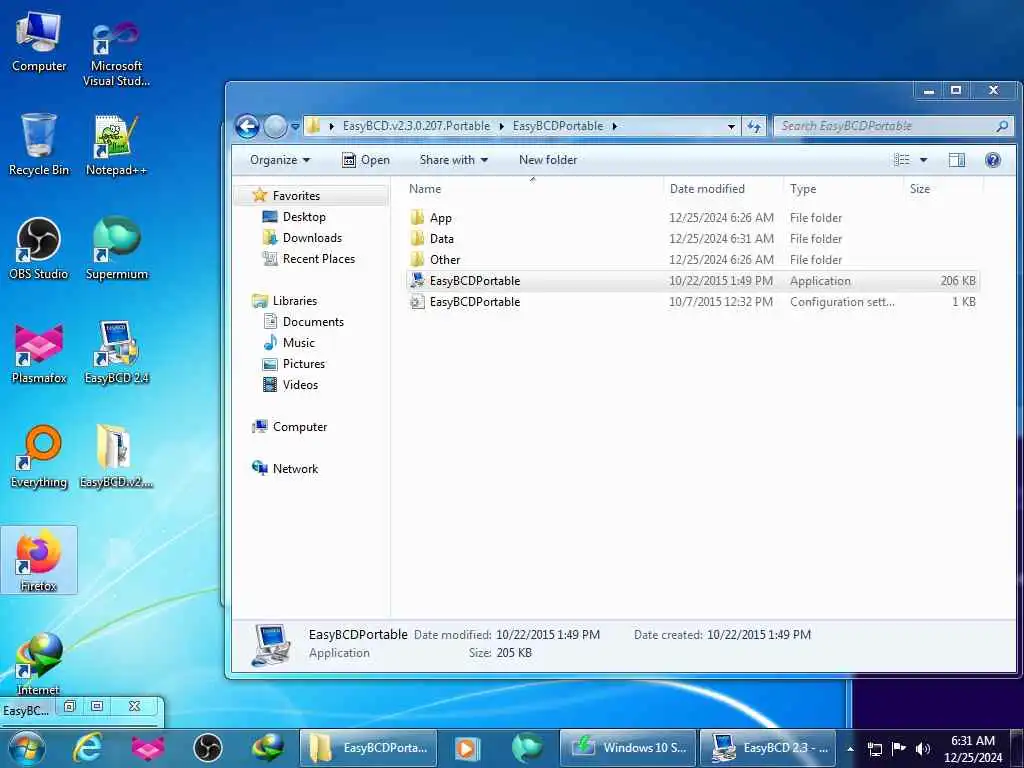Select the EasyBCD 2.4 desktop shortcut
The width and height of the screenshot is (1024, 768).
(116, 353)
